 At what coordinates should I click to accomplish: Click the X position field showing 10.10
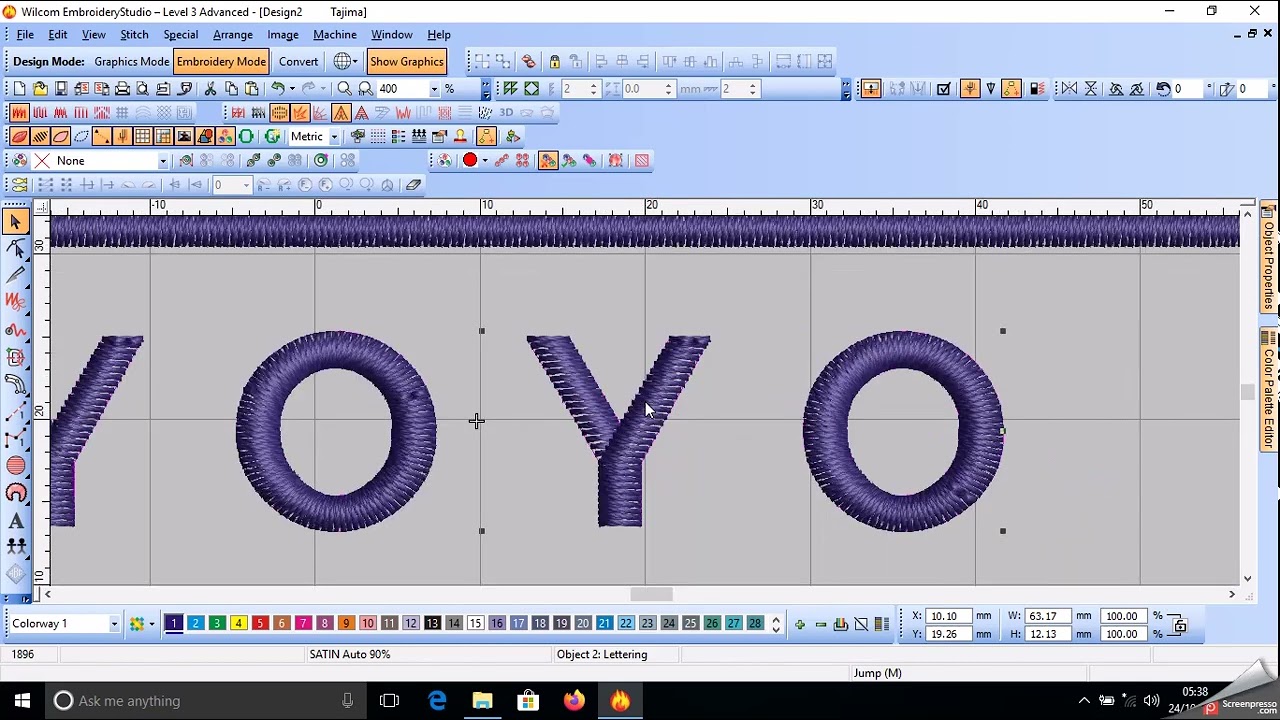pos(949,616)
